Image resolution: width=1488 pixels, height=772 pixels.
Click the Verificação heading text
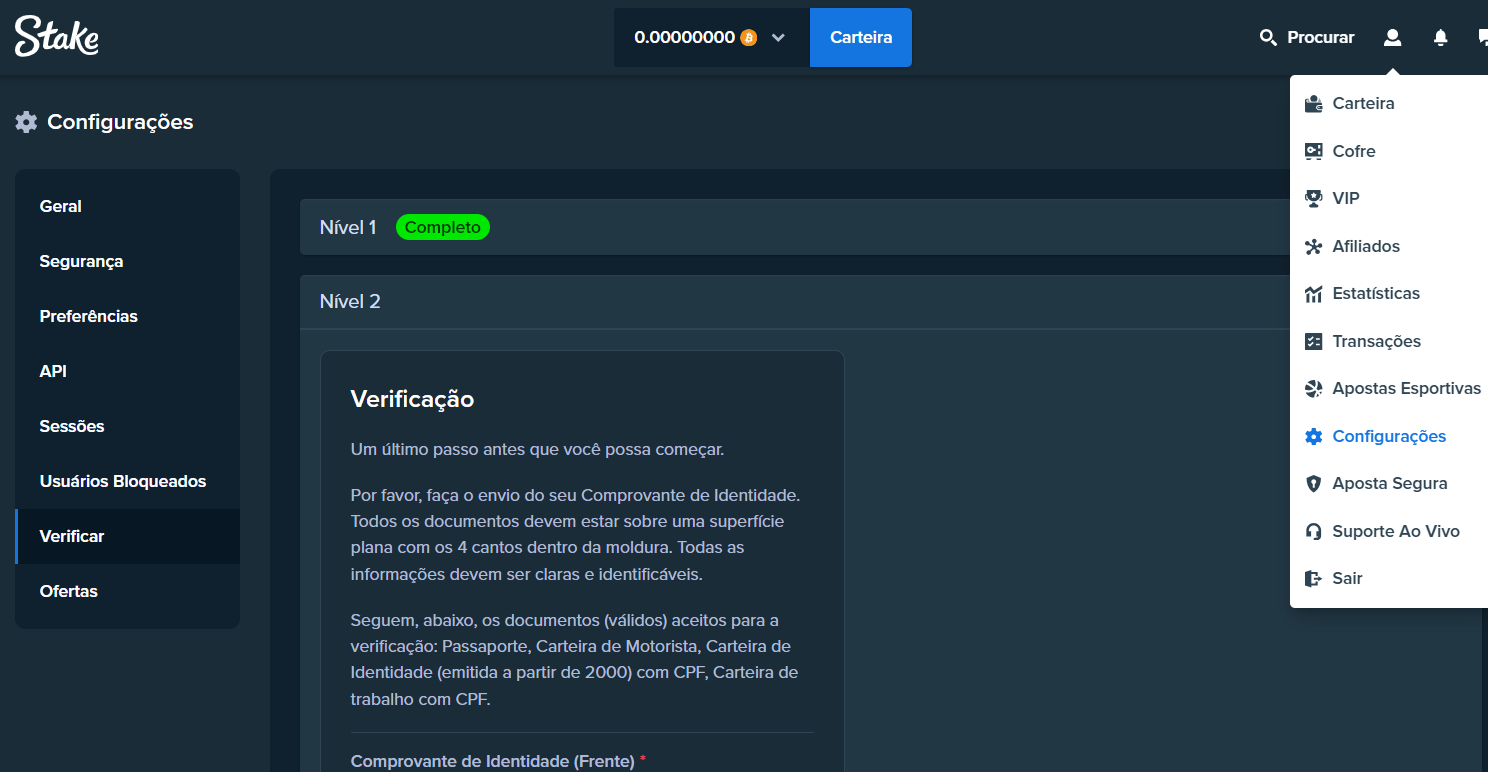pyautogui.click(x=412, y=399)
